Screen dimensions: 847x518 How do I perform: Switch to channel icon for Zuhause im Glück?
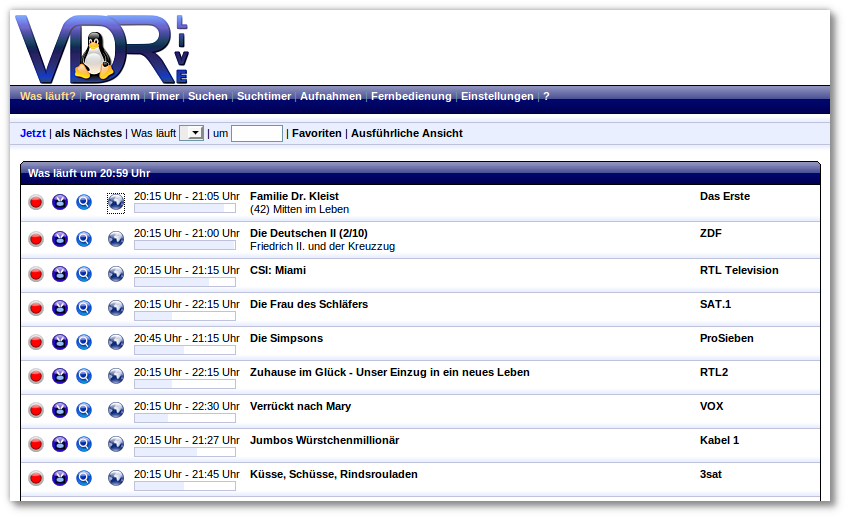[60, 376]
